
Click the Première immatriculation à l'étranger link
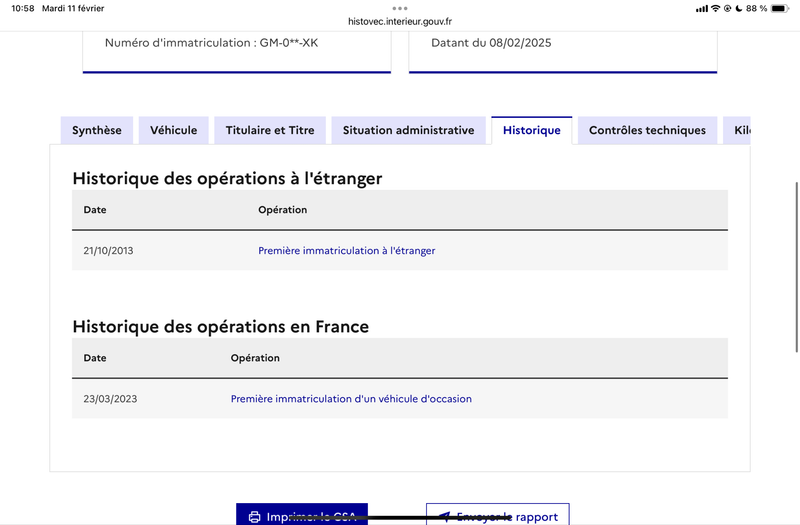[x=346, y=251]
